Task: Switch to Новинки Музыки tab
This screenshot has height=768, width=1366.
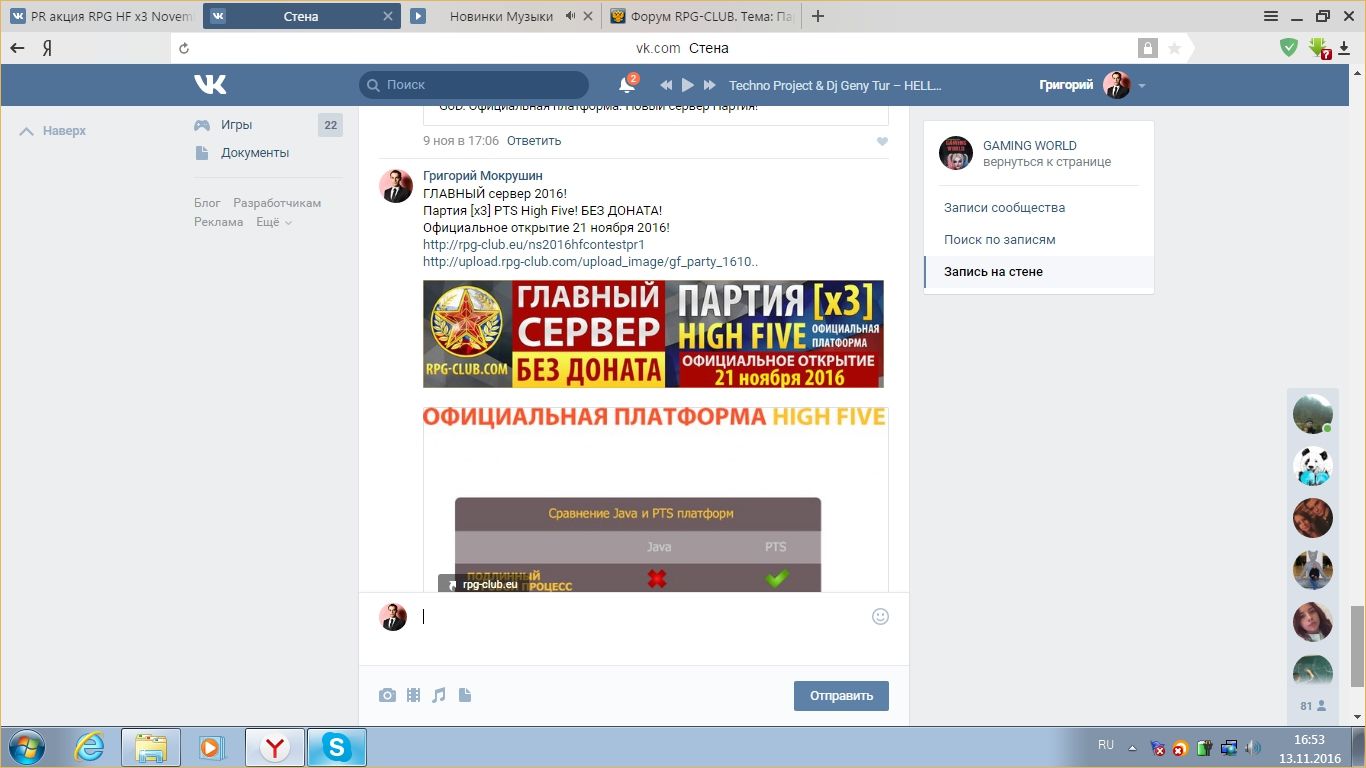Action: (500, 16)
